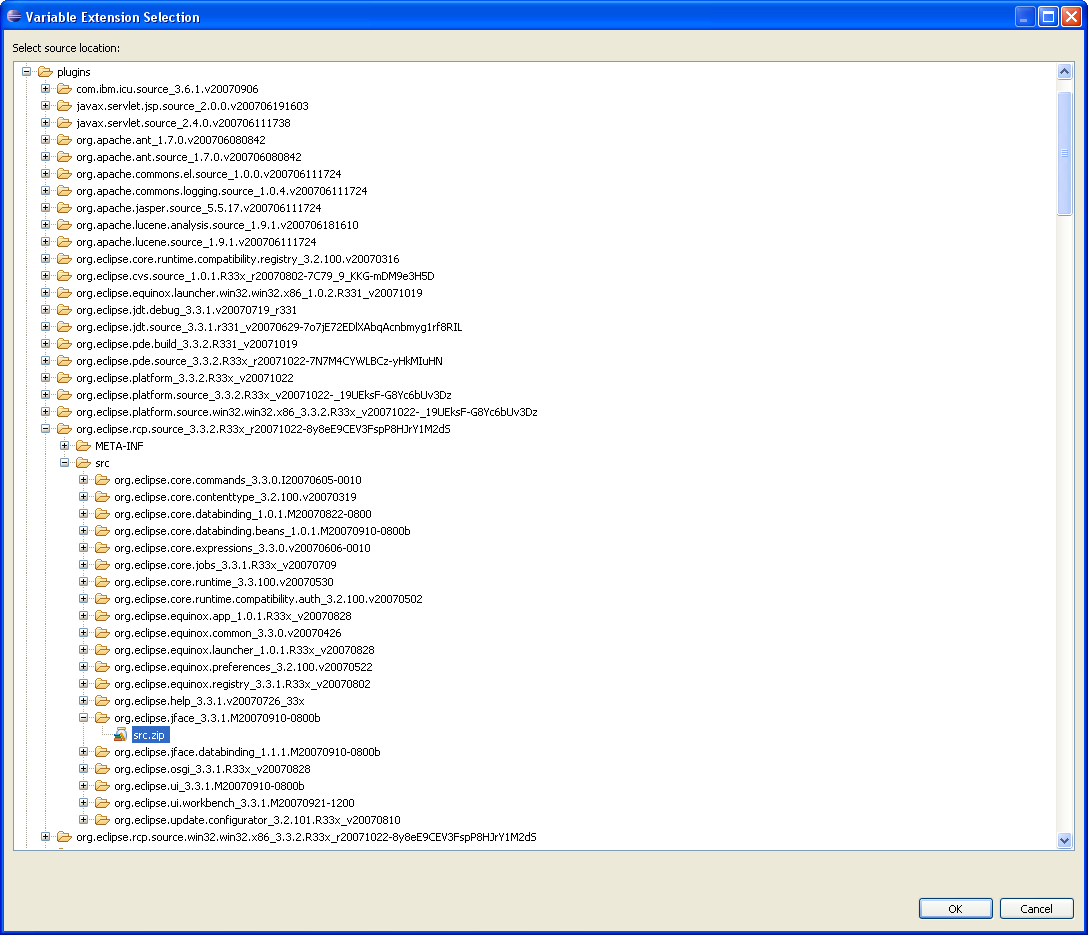Select org.eclipse.cvs.source_1.0.1 entry
This screenshot has width=1088, height=935.
[255, 276]
